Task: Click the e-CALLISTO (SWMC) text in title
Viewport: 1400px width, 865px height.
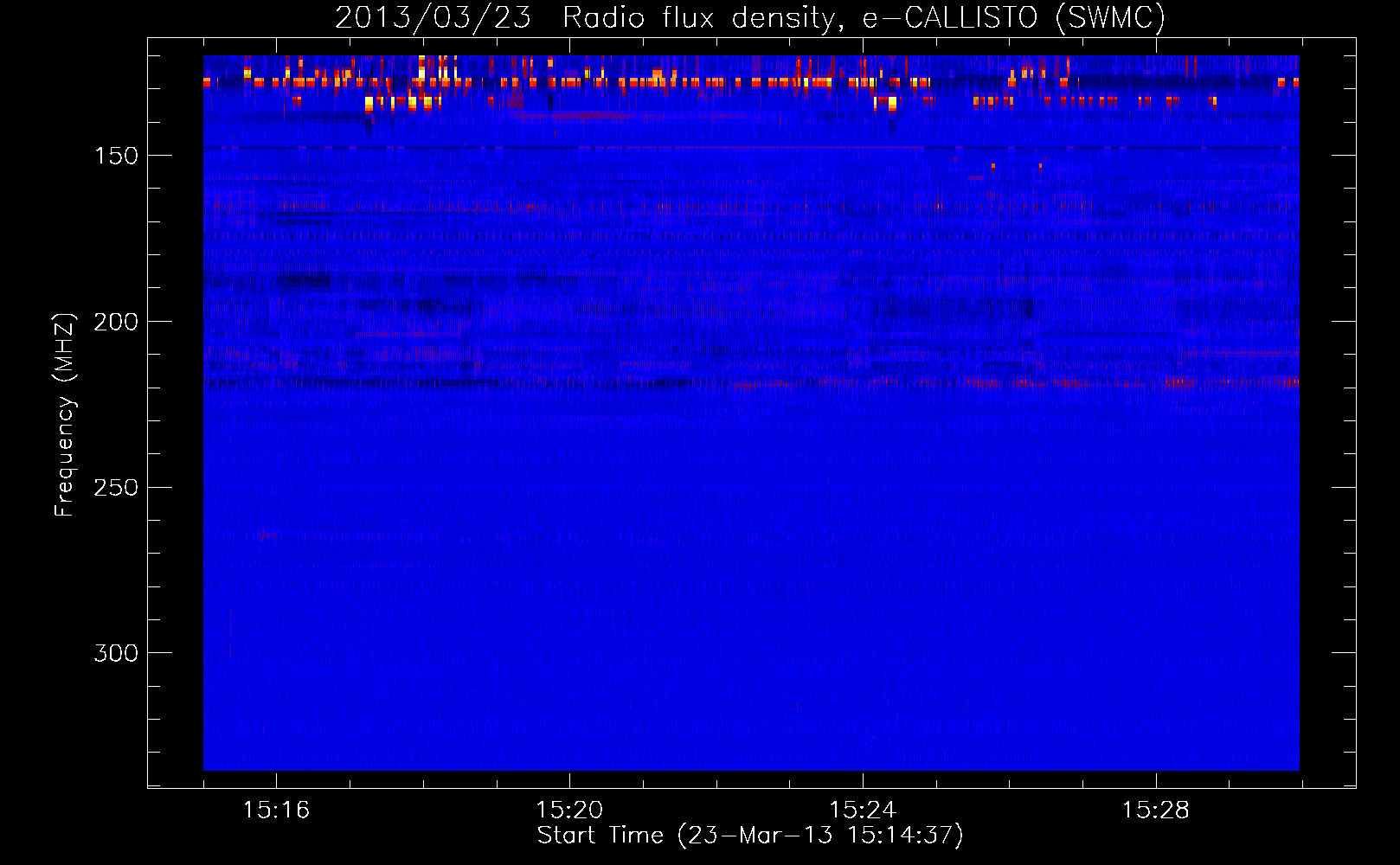Action: coord(1014,18)
